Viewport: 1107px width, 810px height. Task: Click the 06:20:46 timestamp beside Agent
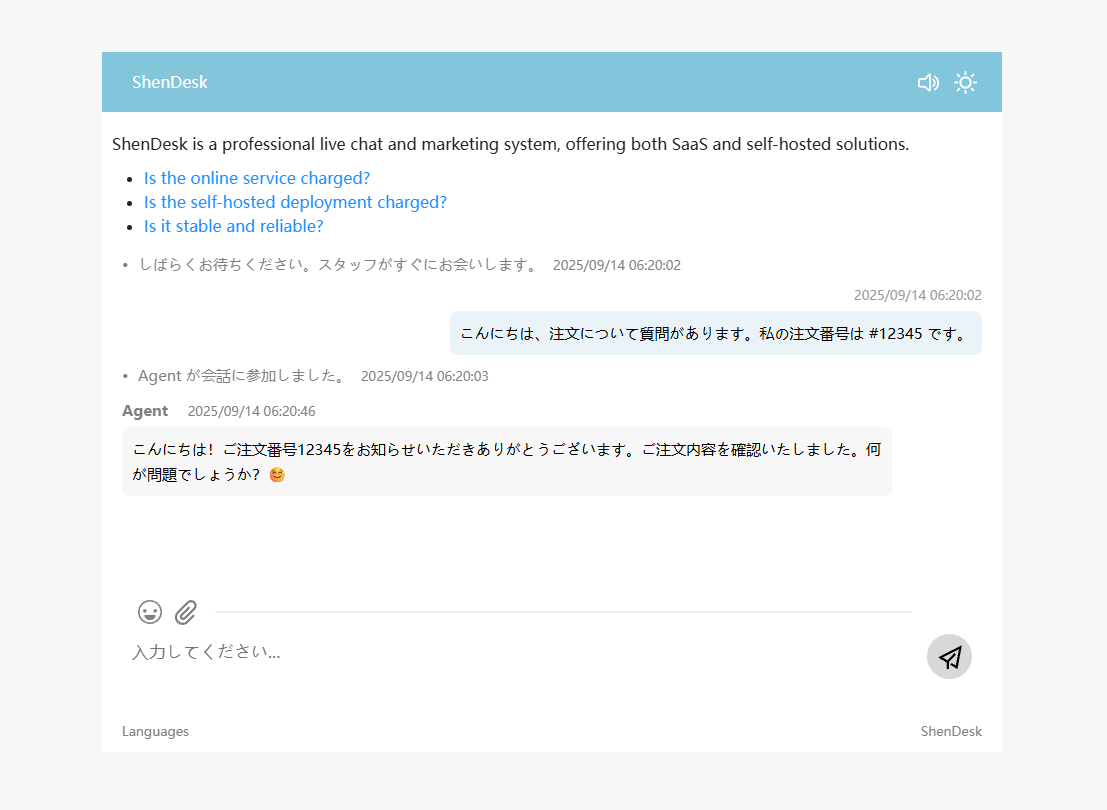tap(252, 411)
